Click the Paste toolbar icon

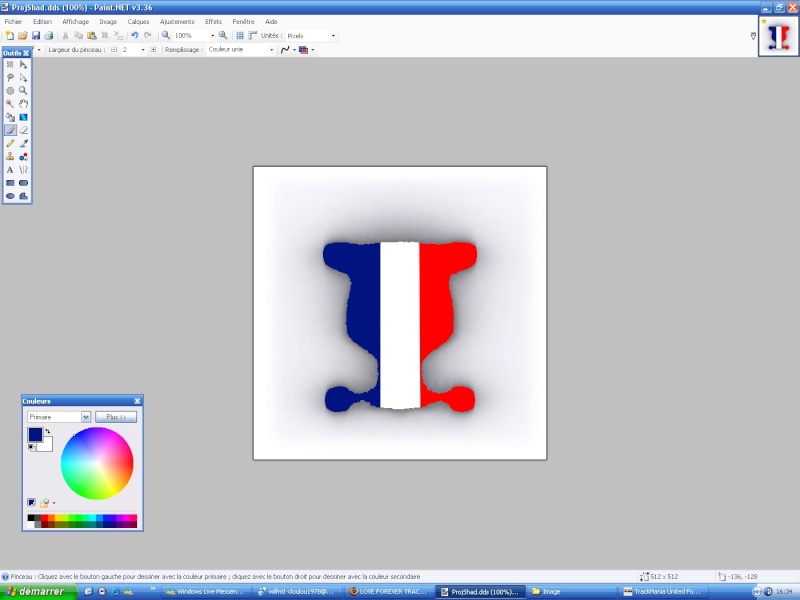(x=92, y=36)
